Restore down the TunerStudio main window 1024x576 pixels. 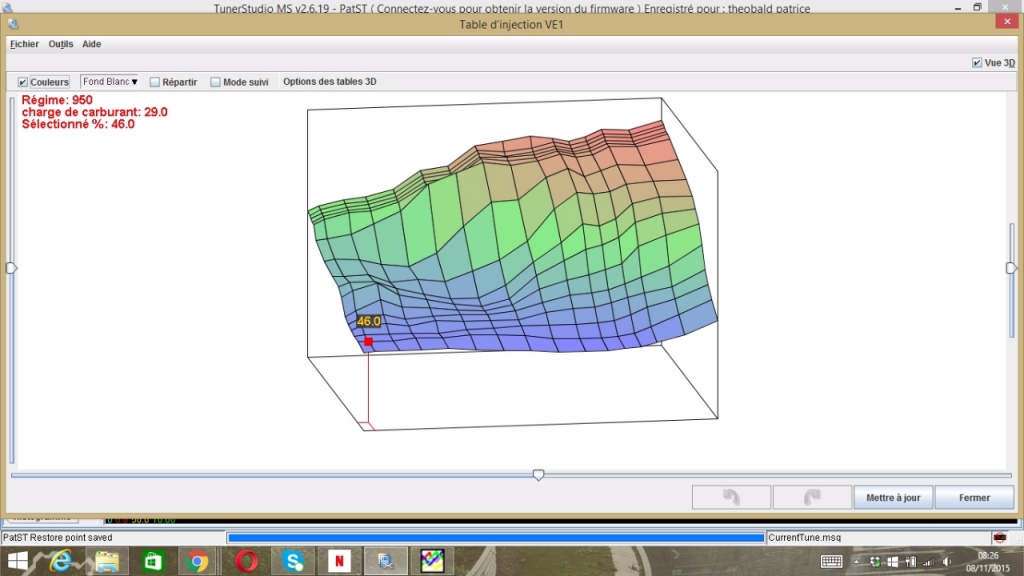point(978,7)
